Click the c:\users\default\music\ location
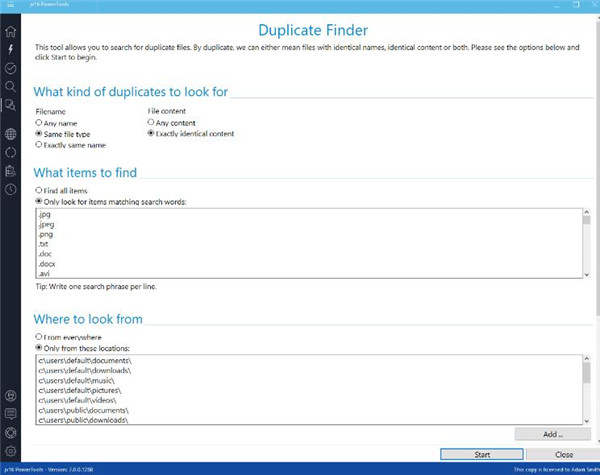The width and height of the screenshot is (600, 475). tap(77, 380)
